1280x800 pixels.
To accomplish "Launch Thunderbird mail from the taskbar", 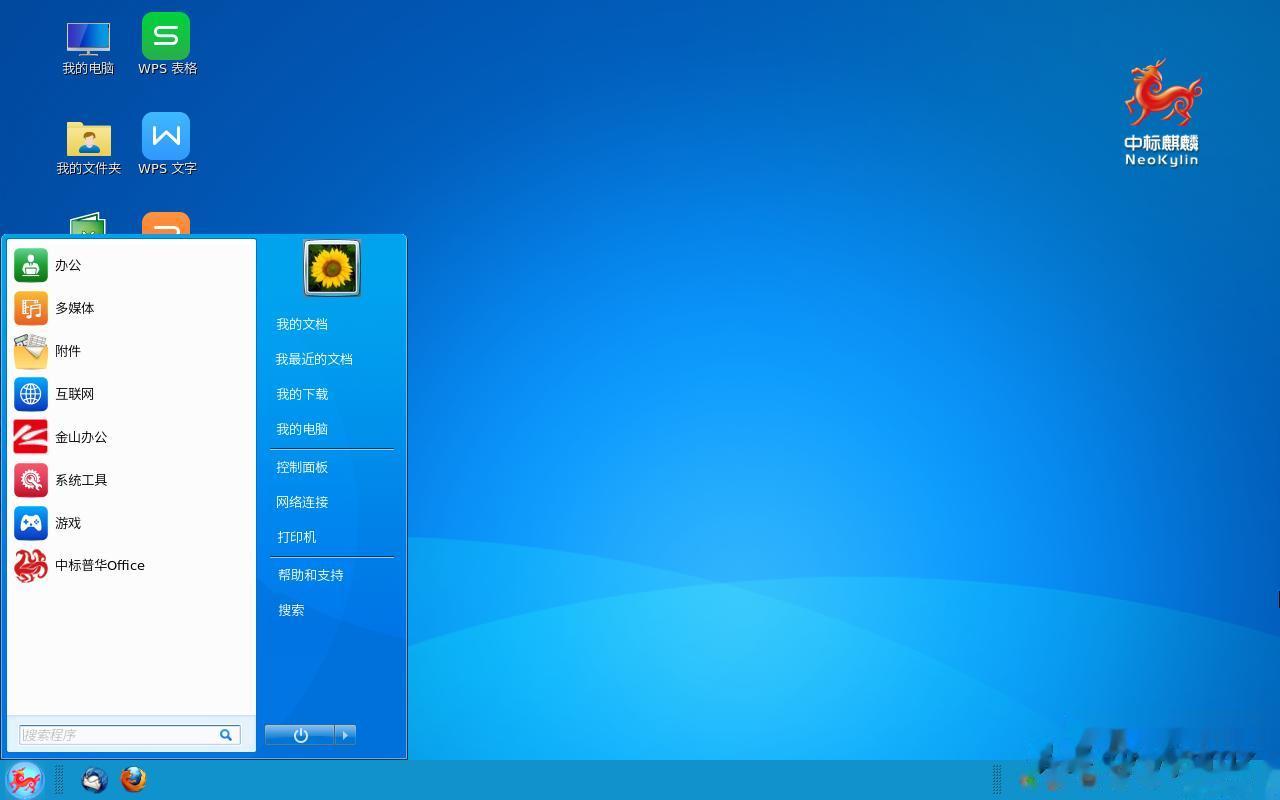I will point(95,779).
